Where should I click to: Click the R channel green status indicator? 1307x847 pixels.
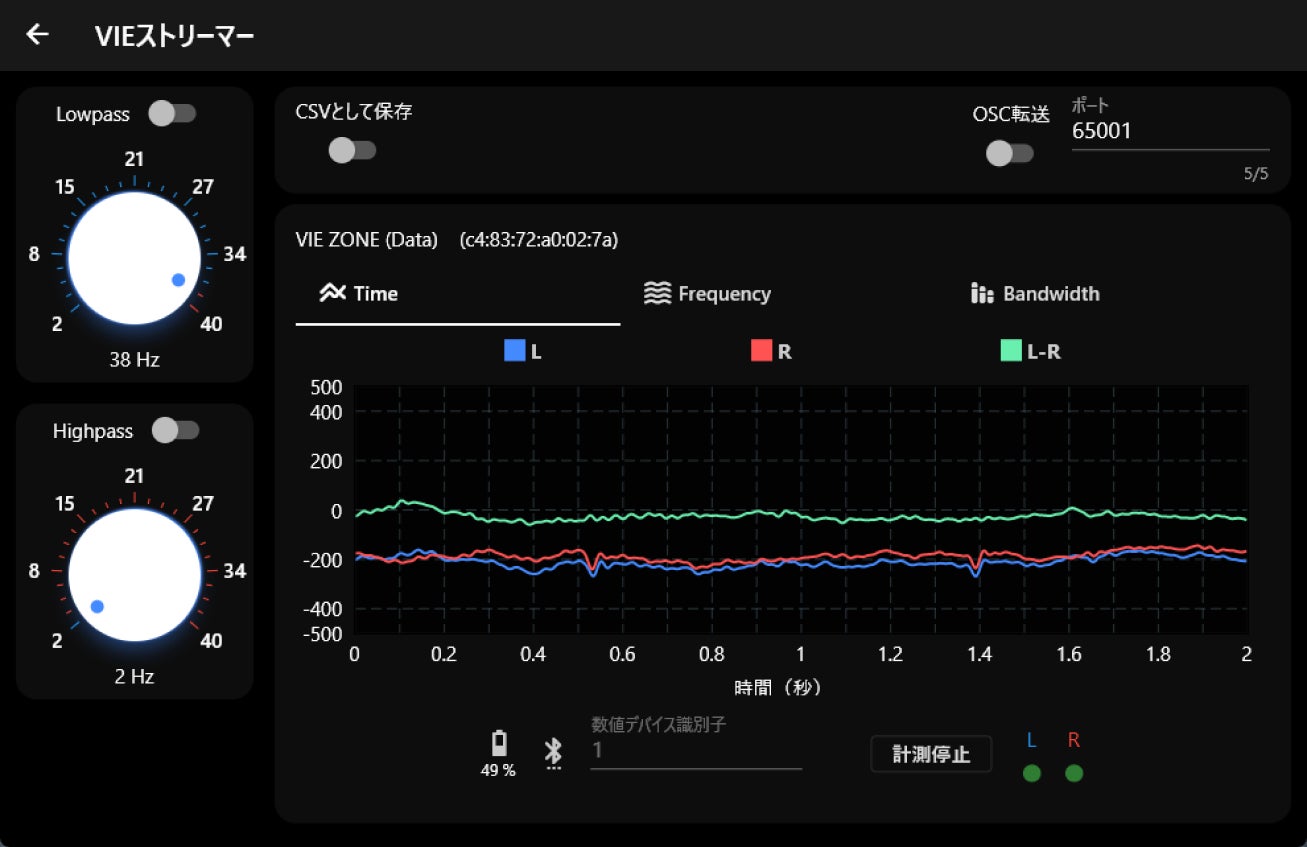click(1074, 773)
